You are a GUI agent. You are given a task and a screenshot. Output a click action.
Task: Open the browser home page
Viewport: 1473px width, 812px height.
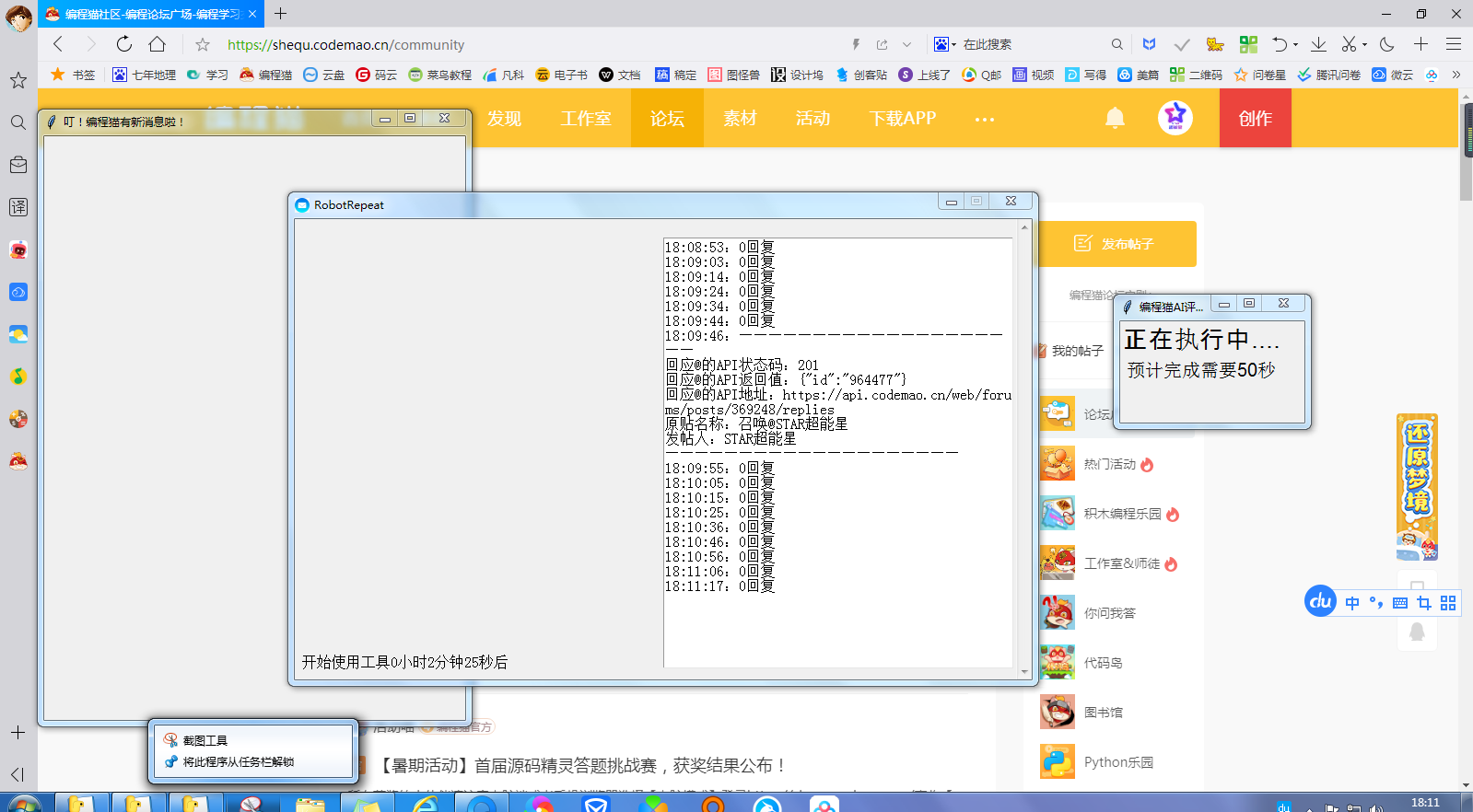click(158, 44)
